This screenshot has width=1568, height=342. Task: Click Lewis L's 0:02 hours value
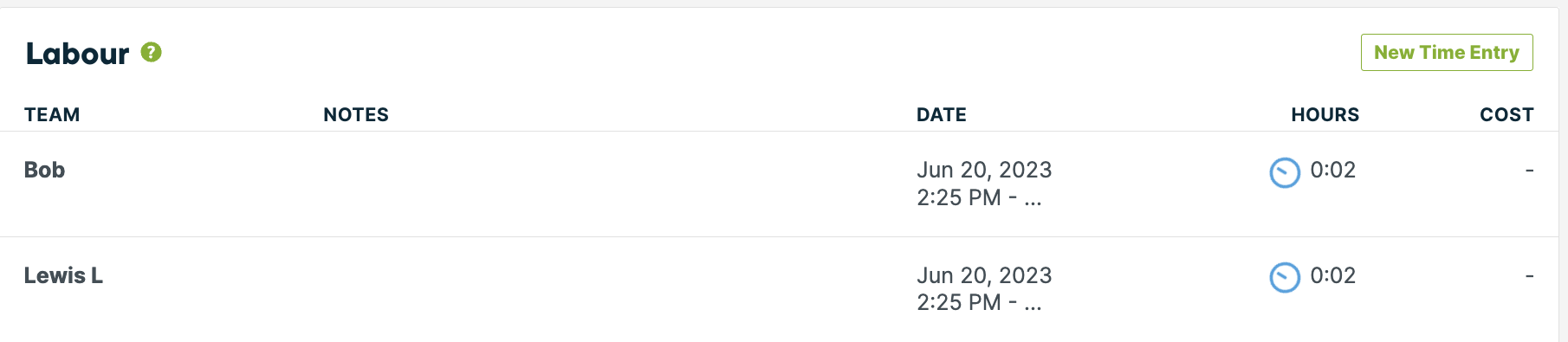pyautogui.click(x=1333, y=275)
